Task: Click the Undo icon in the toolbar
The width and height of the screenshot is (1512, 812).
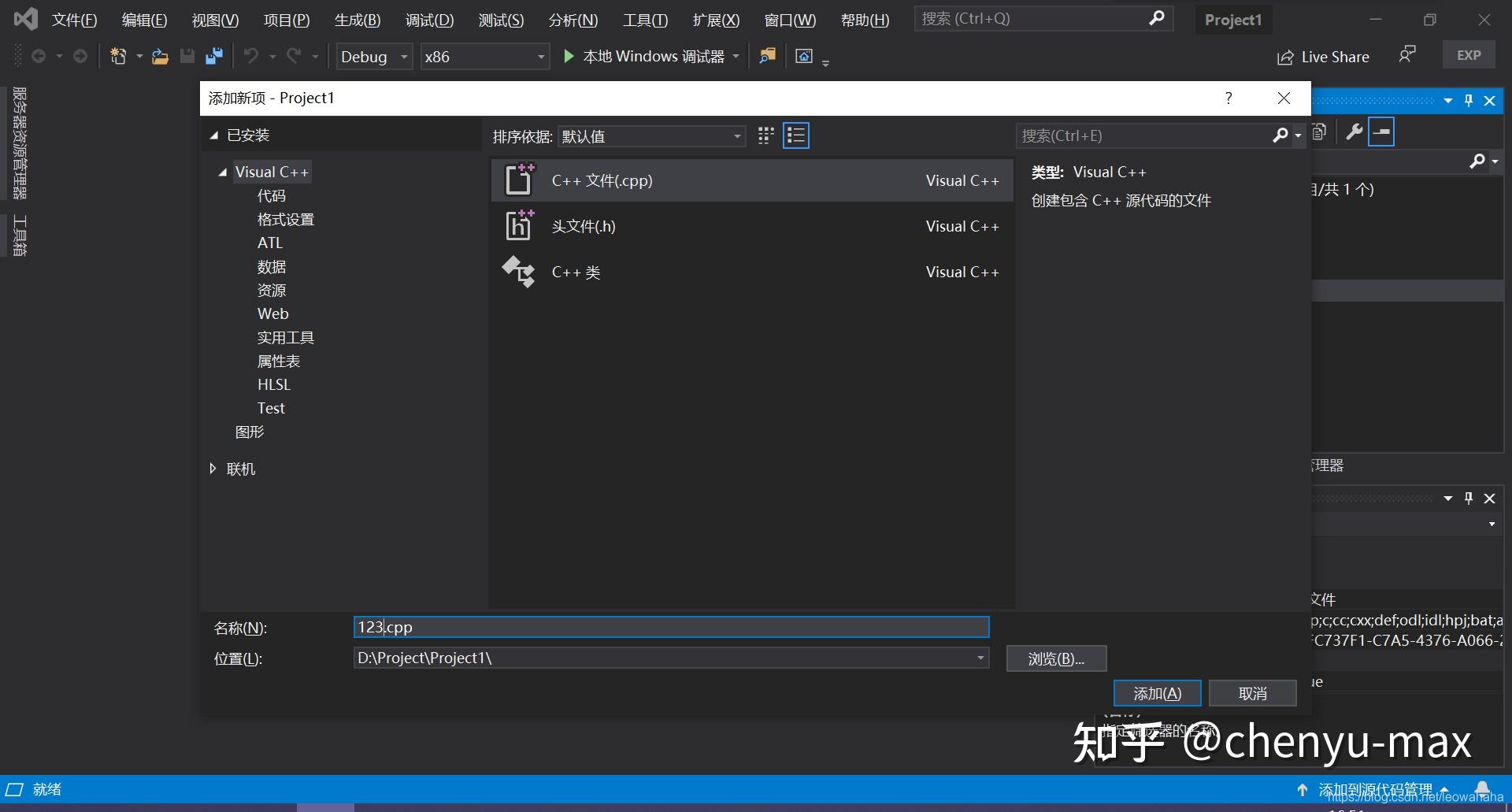Action: pyautogui.click(x=250, y=56)
